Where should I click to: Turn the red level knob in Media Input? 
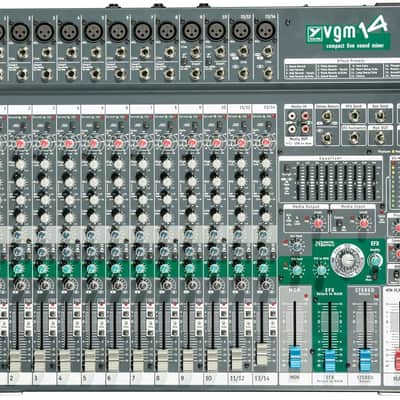coord(364,222)
